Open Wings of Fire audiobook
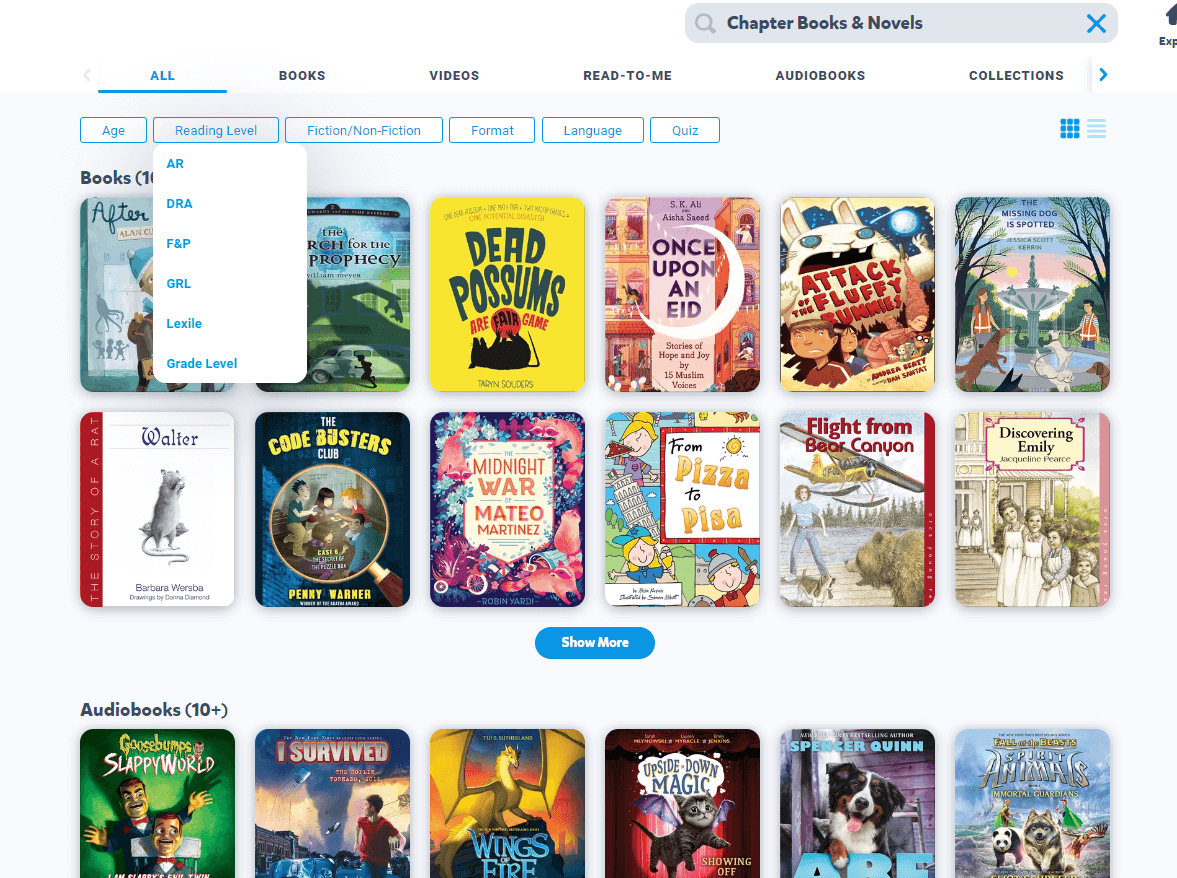Screen dimensions: 1177x878 coord(507,803)
